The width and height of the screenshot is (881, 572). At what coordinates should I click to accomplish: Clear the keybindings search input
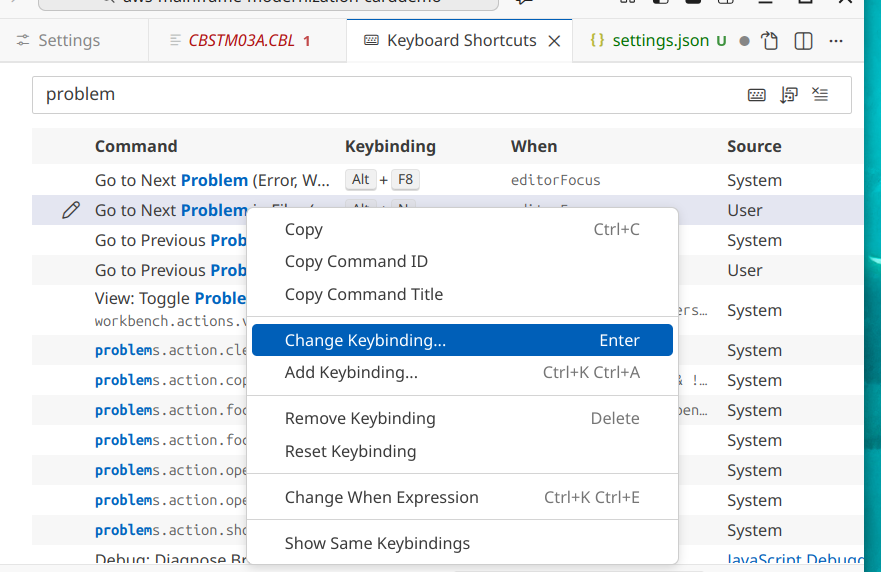point(821,95)
